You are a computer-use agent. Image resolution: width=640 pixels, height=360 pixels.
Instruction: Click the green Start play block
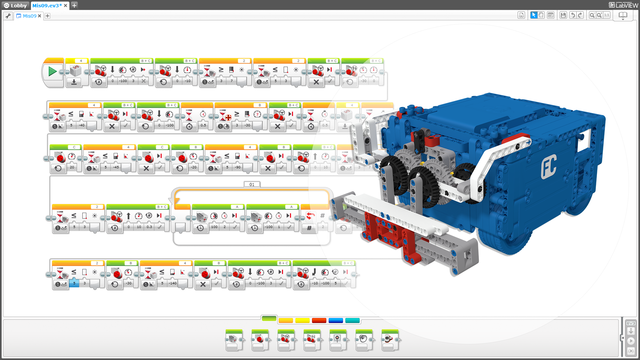click(52, 71)
